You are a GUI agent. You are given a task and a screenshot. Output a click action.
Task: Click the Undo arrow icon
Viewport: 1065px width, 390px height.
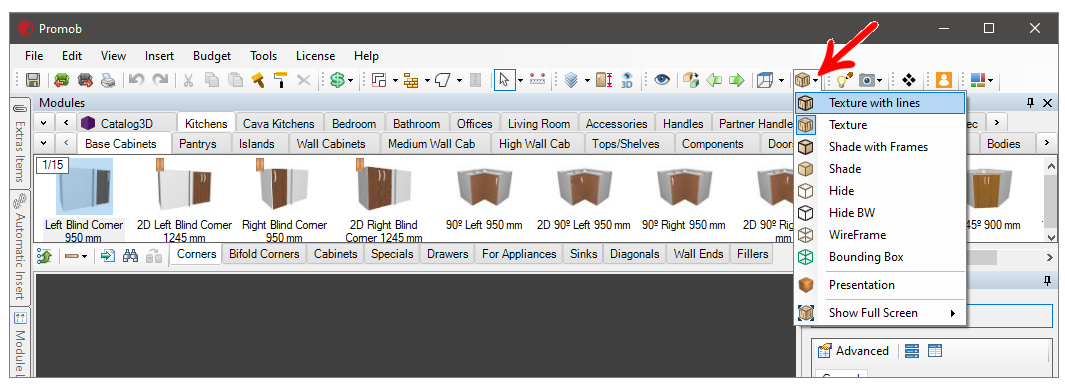tap(137, 80)
